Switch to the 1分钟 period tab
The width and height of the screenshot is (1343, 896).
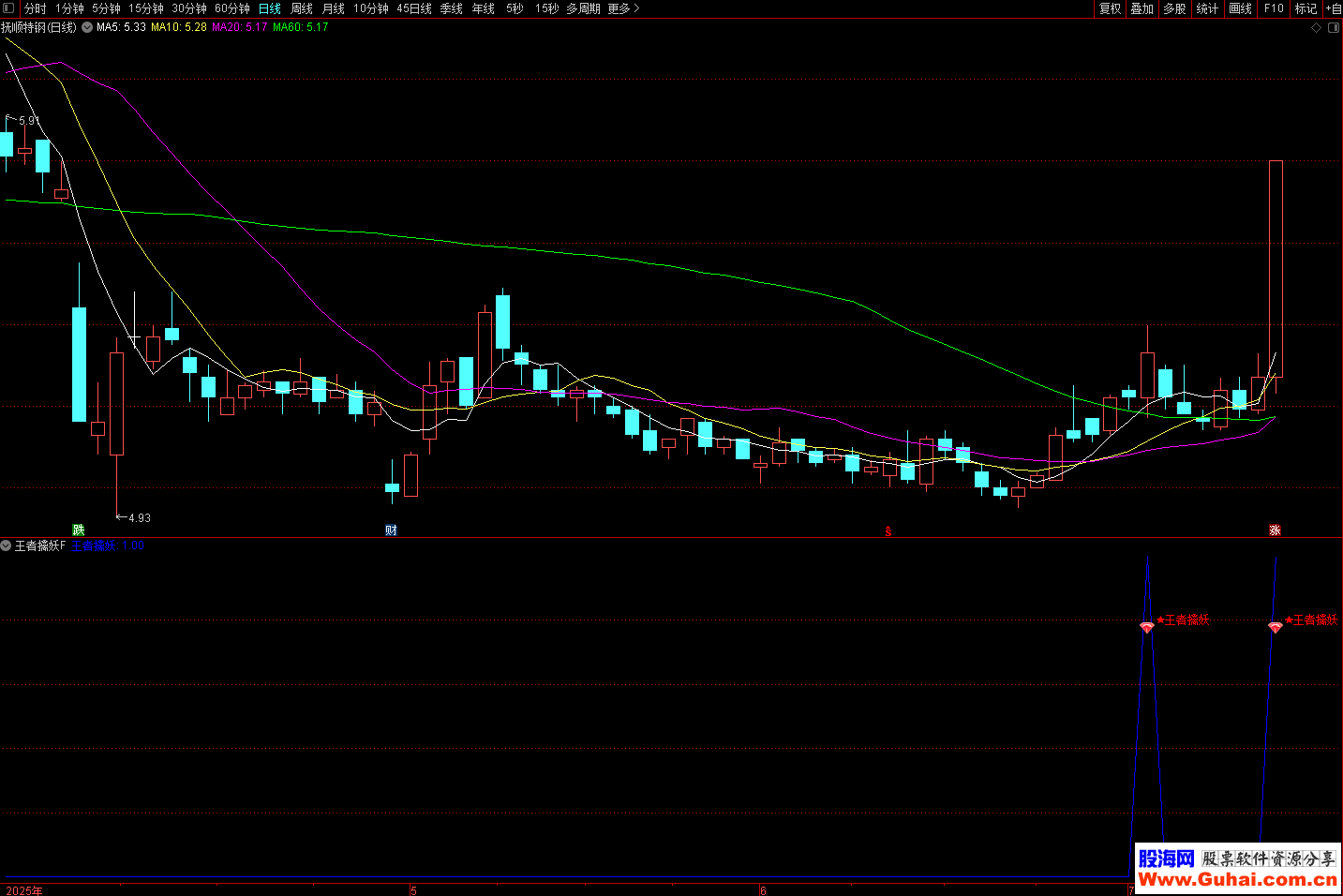(x=69, y=8)
